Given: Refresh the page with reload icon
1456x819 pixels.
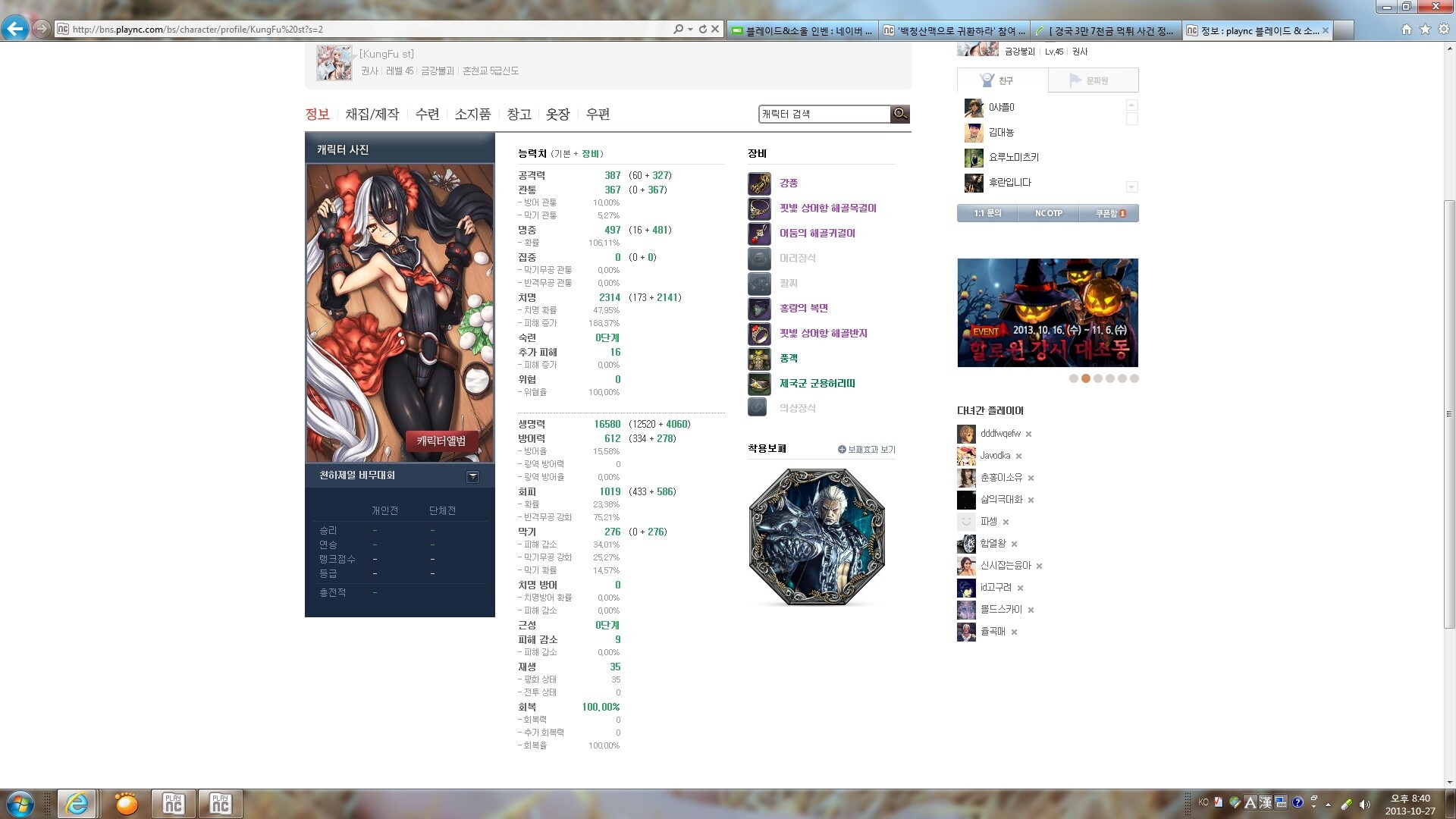Looking at the screenshot, I should 703,29.
